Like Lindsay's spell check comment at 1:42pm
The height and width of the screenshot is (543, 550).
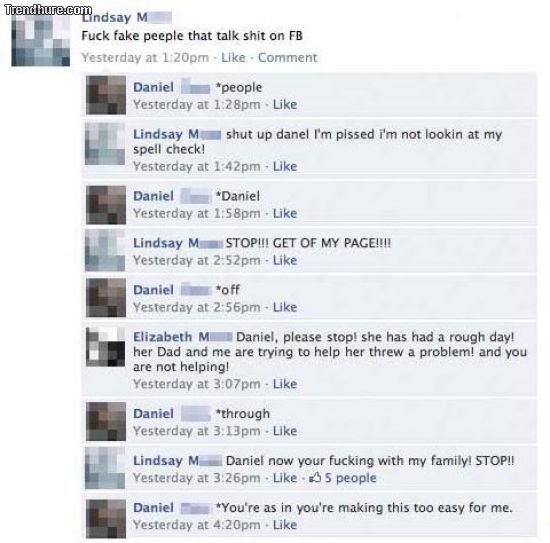point(285,166)
